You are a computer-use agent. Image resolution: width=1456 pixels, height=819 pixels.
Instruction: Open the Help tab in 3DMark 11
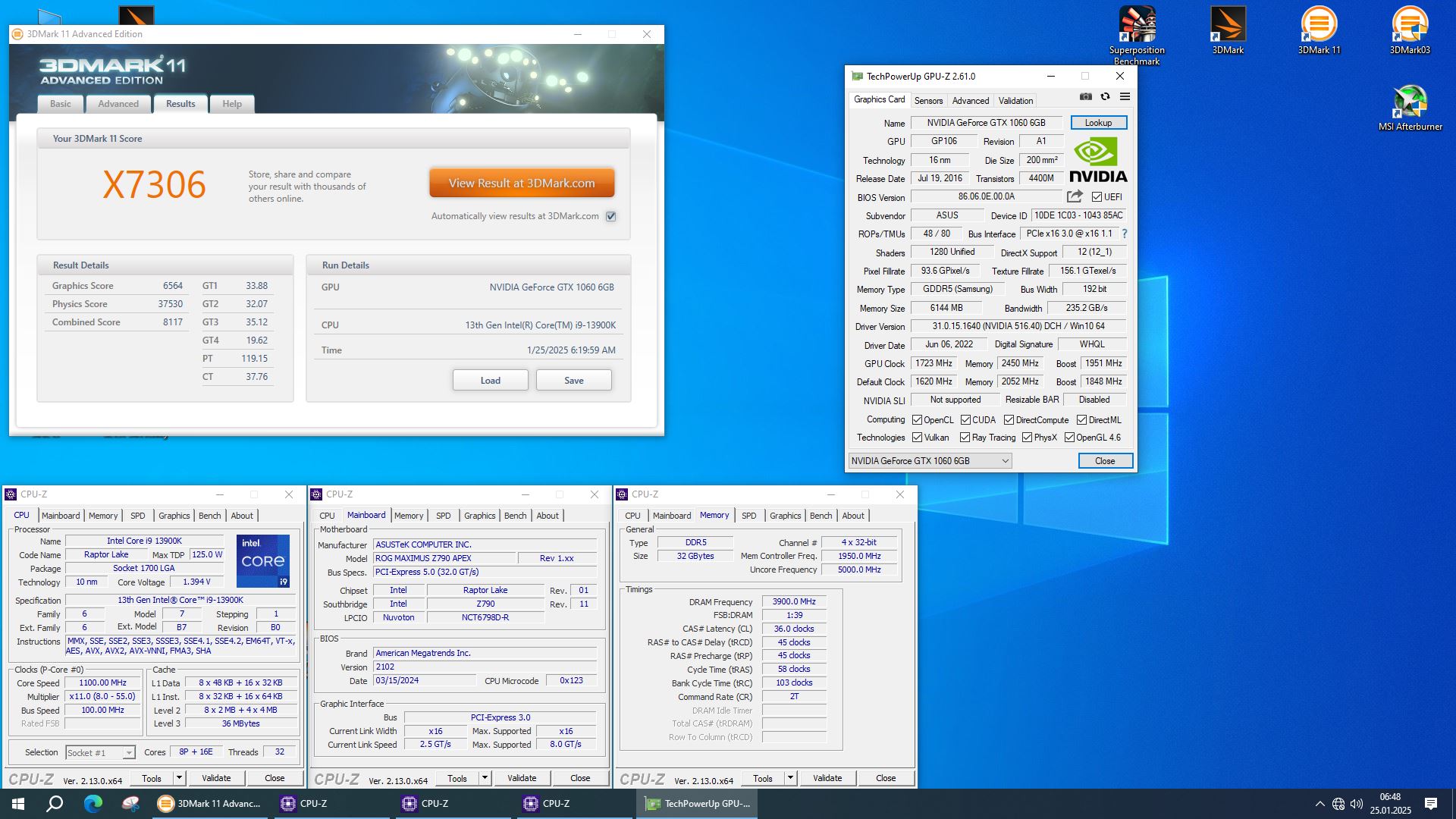click(x=232, y=104)
